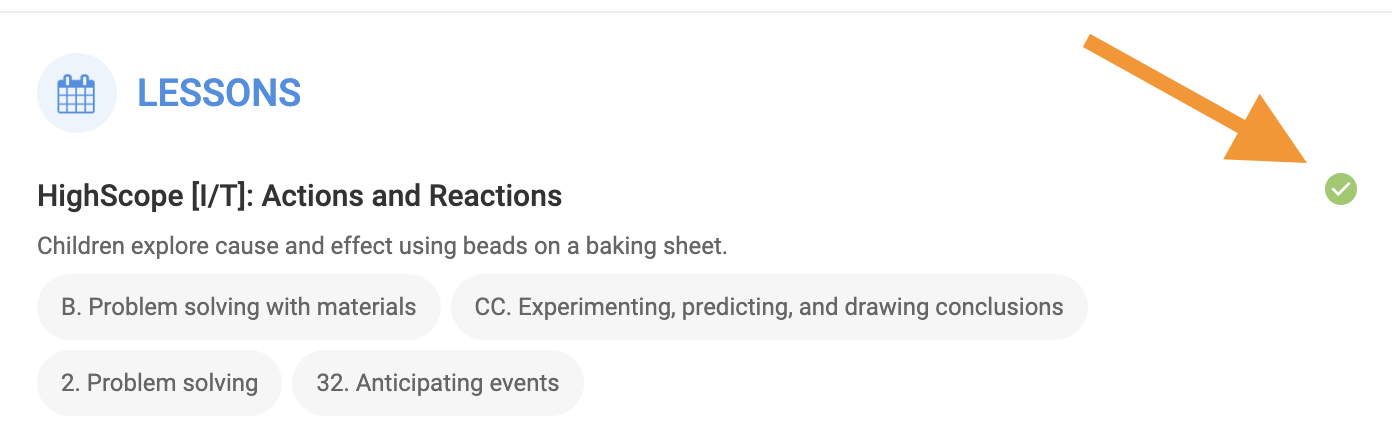Click the horizontal divider line above LESSONS
The width and height of the screenshot is (1392, 436).
point(696,12)
